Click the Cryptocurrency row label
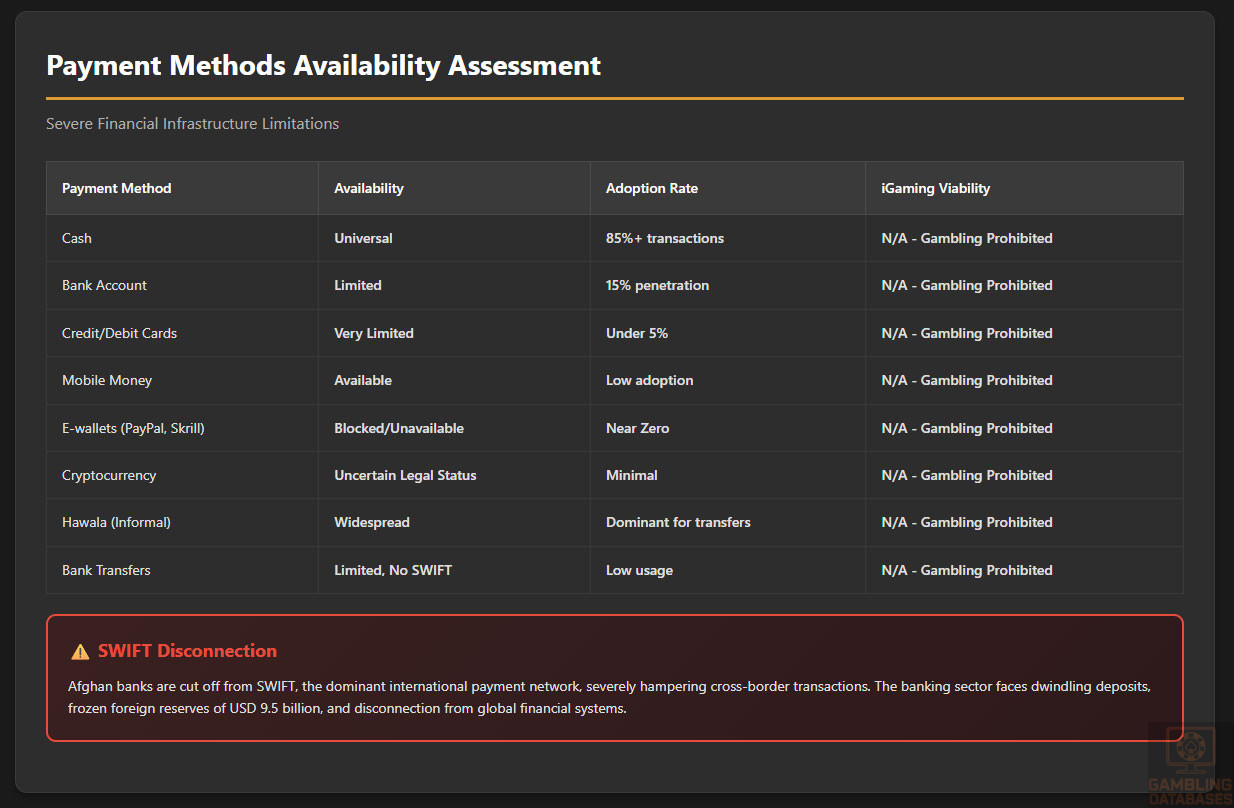 109,475
